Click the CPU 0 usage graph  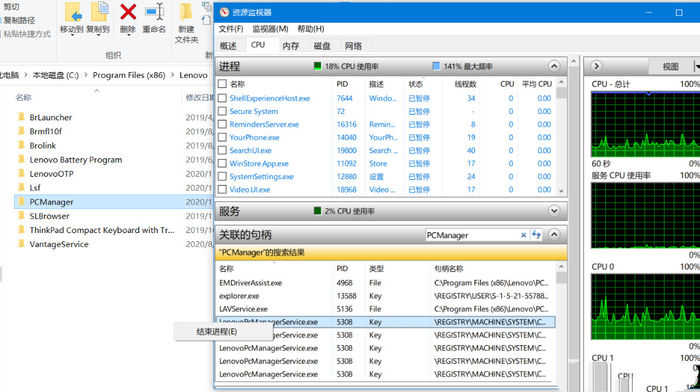tap(646, 307)
